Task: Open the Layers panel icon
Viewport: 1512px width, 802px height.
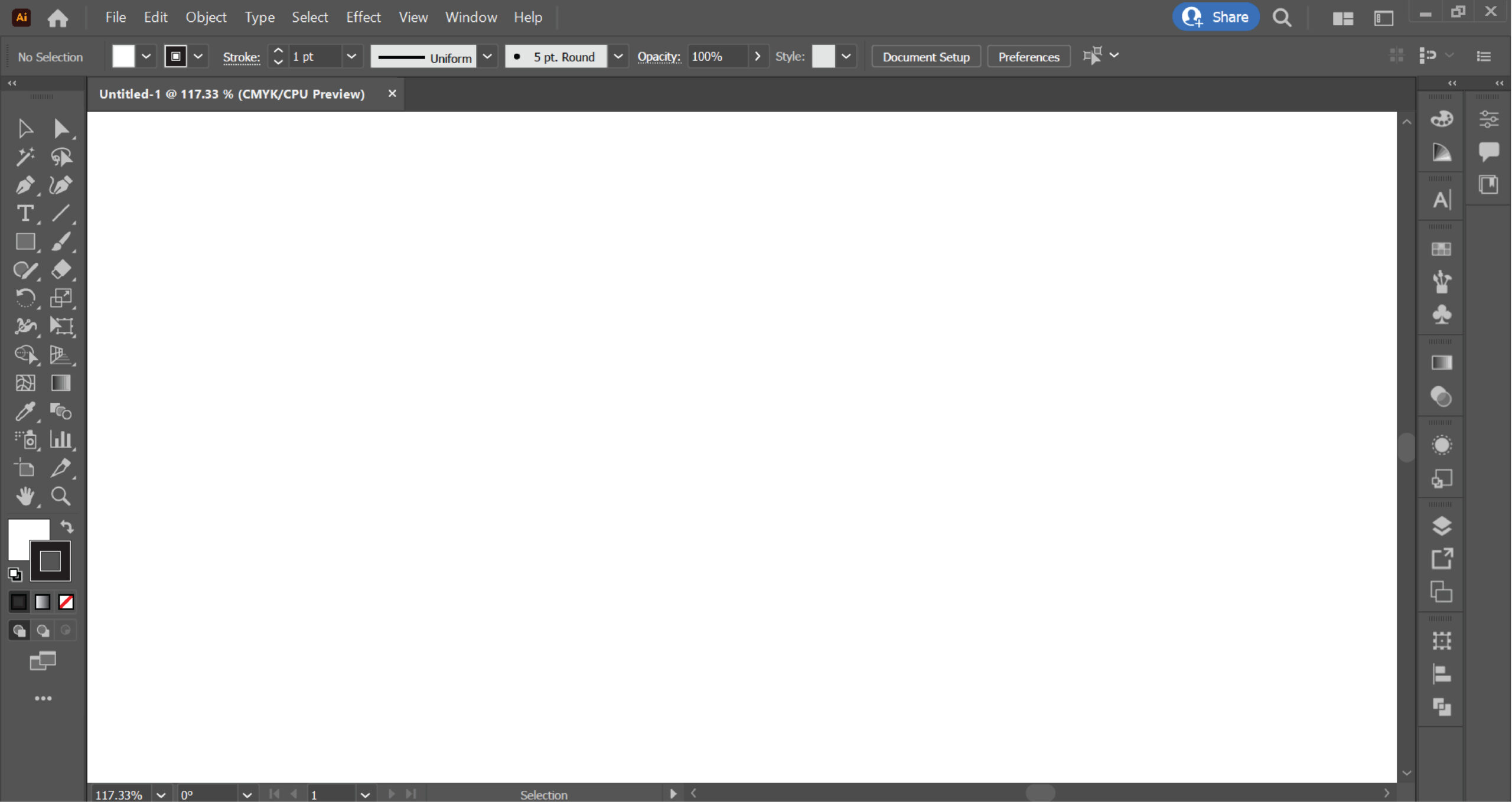Action: (1442, 526)
